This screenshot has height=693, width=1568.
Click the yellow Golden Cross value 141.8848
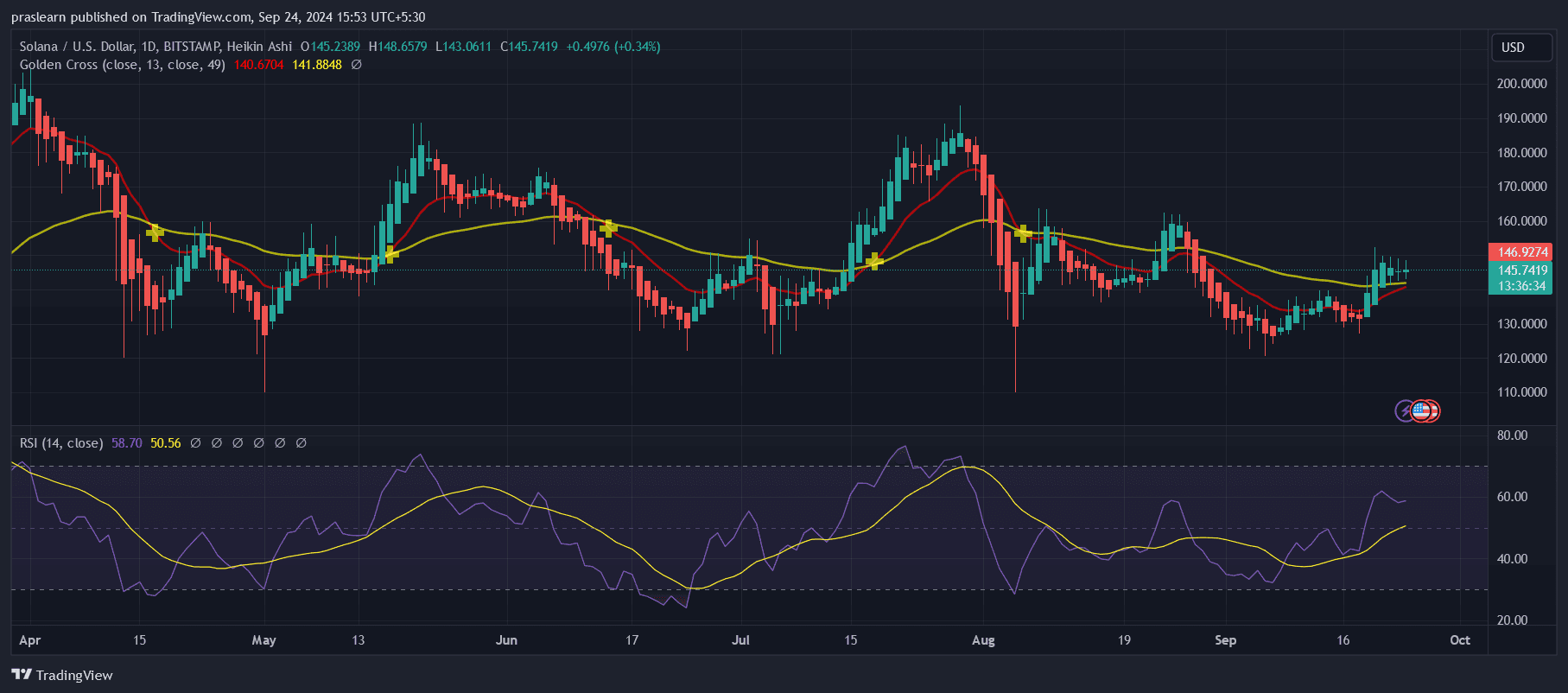[317, 65]
